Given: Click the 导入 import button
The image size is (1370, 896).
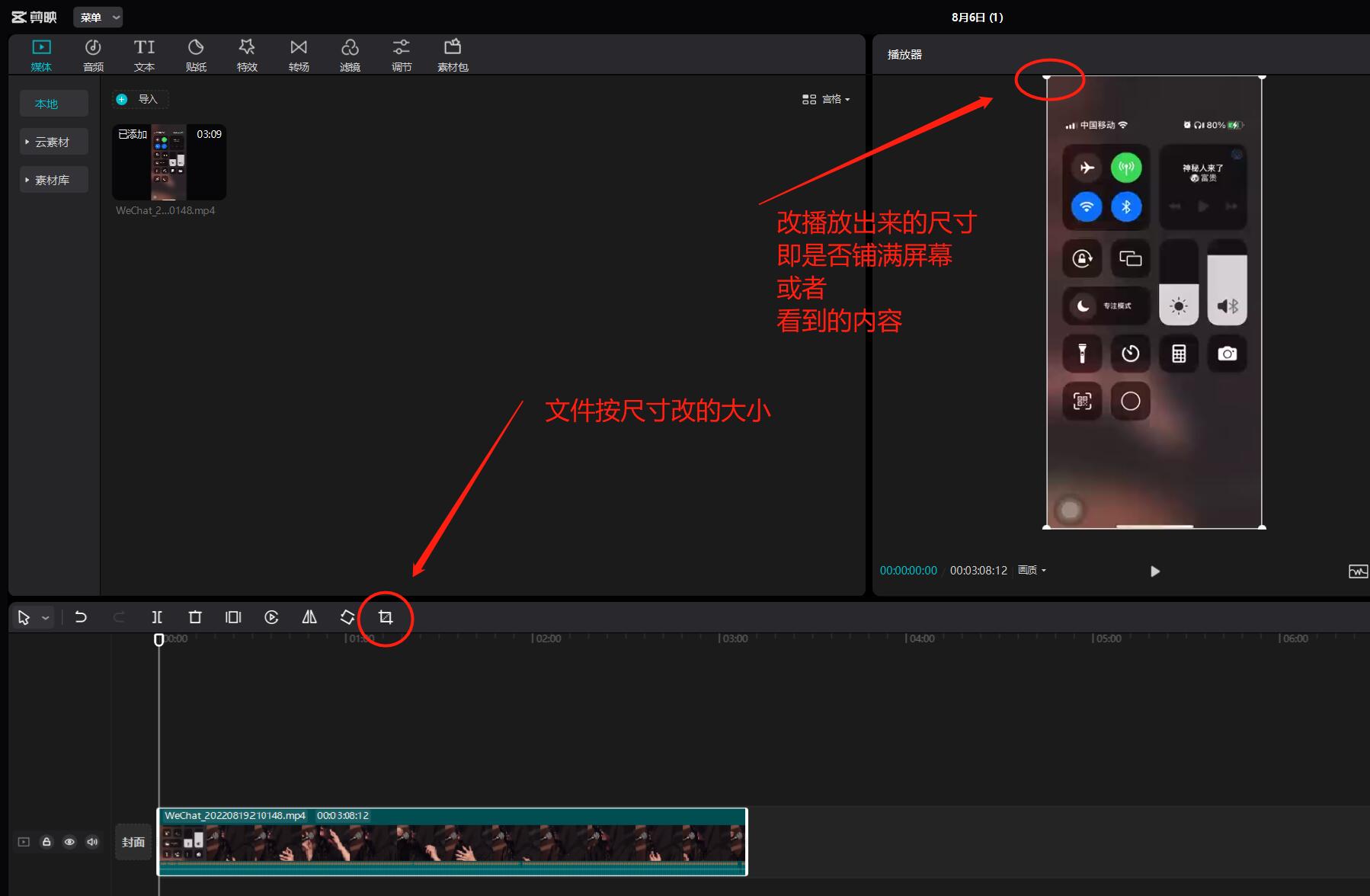Looking at the screenshot, I should click(x=140, y=99).
